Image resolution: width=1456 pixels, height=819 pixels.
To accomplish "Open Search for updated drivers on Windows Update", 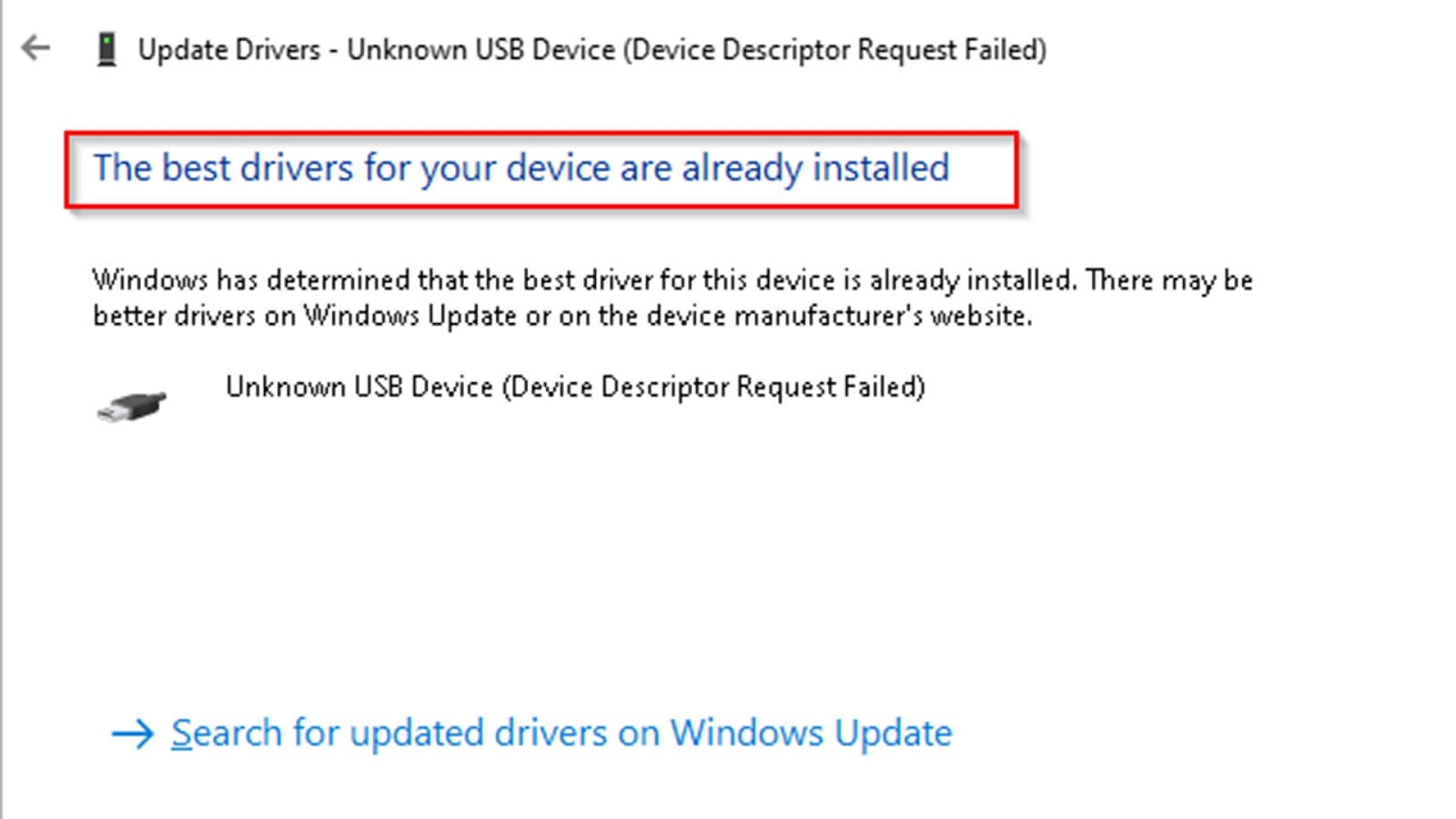I will (x=561, y=733).
